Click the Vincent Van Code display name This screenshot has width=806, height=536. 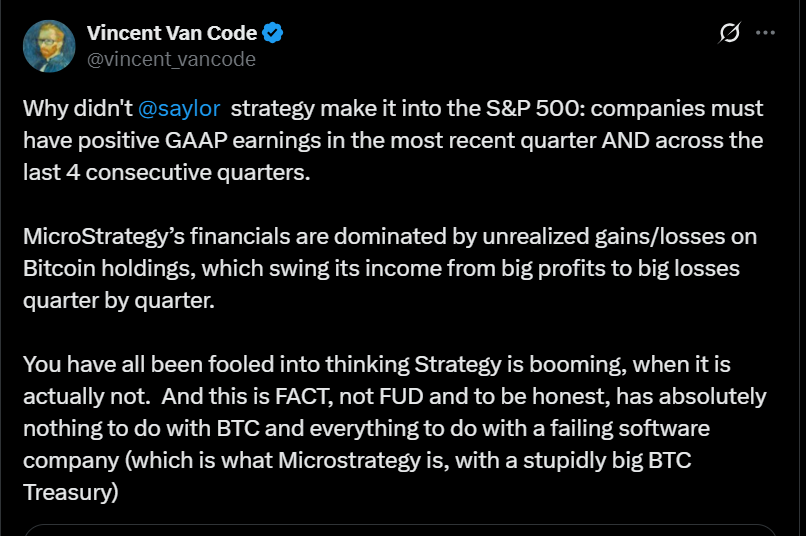tap(172, 33)
